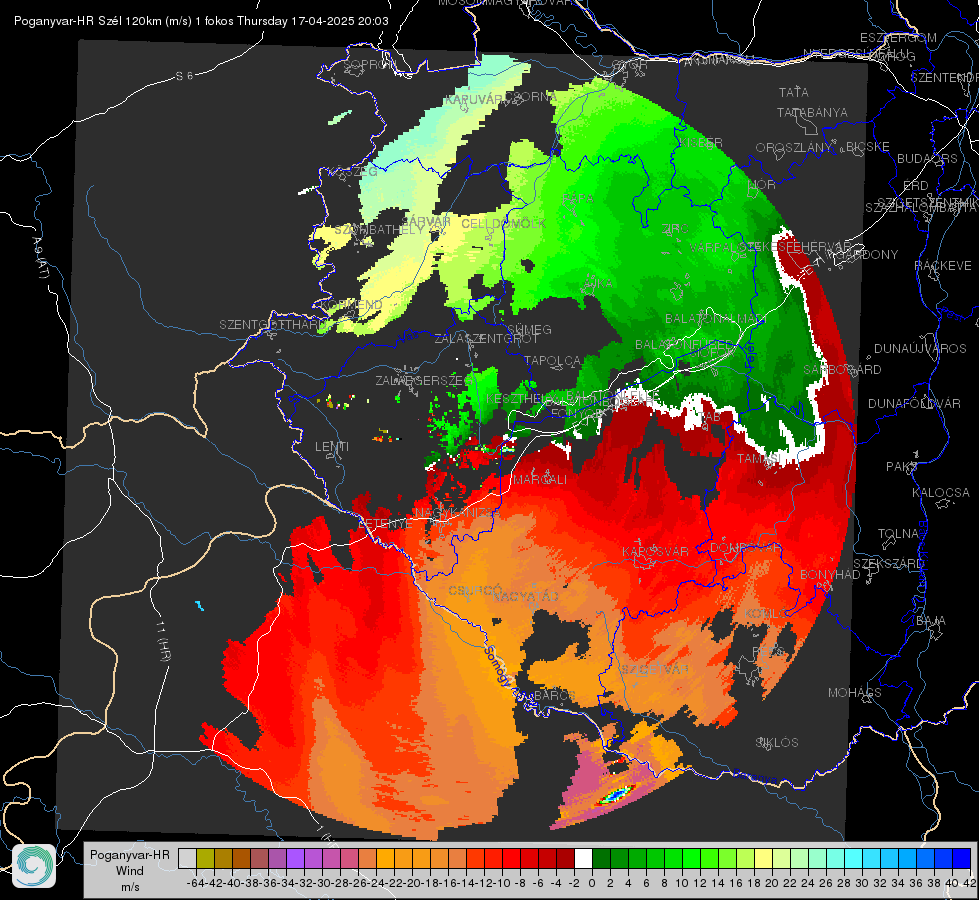Click the BARCS city label

pyautogui.click(x=554, y=695)
